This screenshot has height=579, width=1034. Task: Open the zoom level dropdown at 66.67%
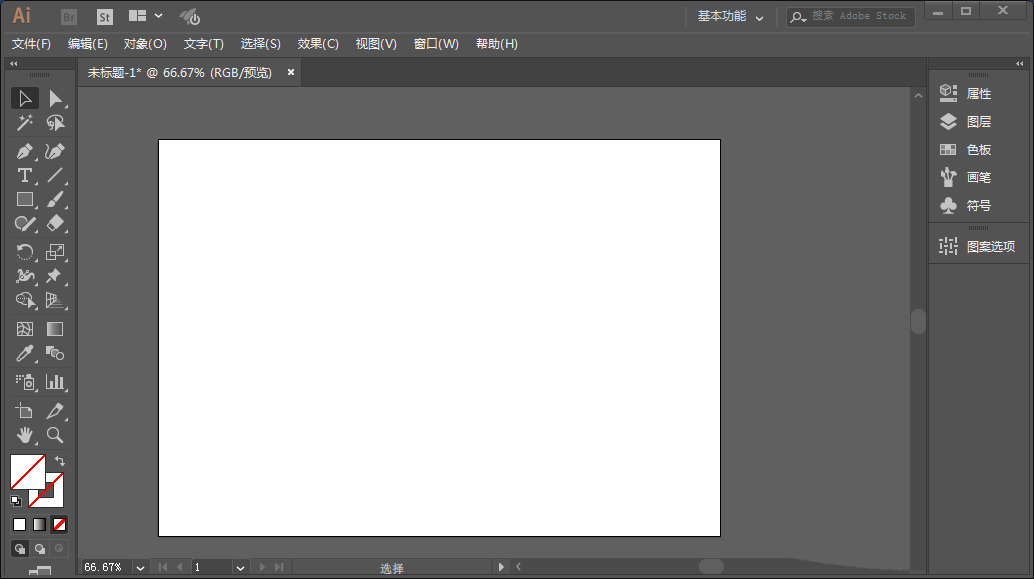coord(139,567)
